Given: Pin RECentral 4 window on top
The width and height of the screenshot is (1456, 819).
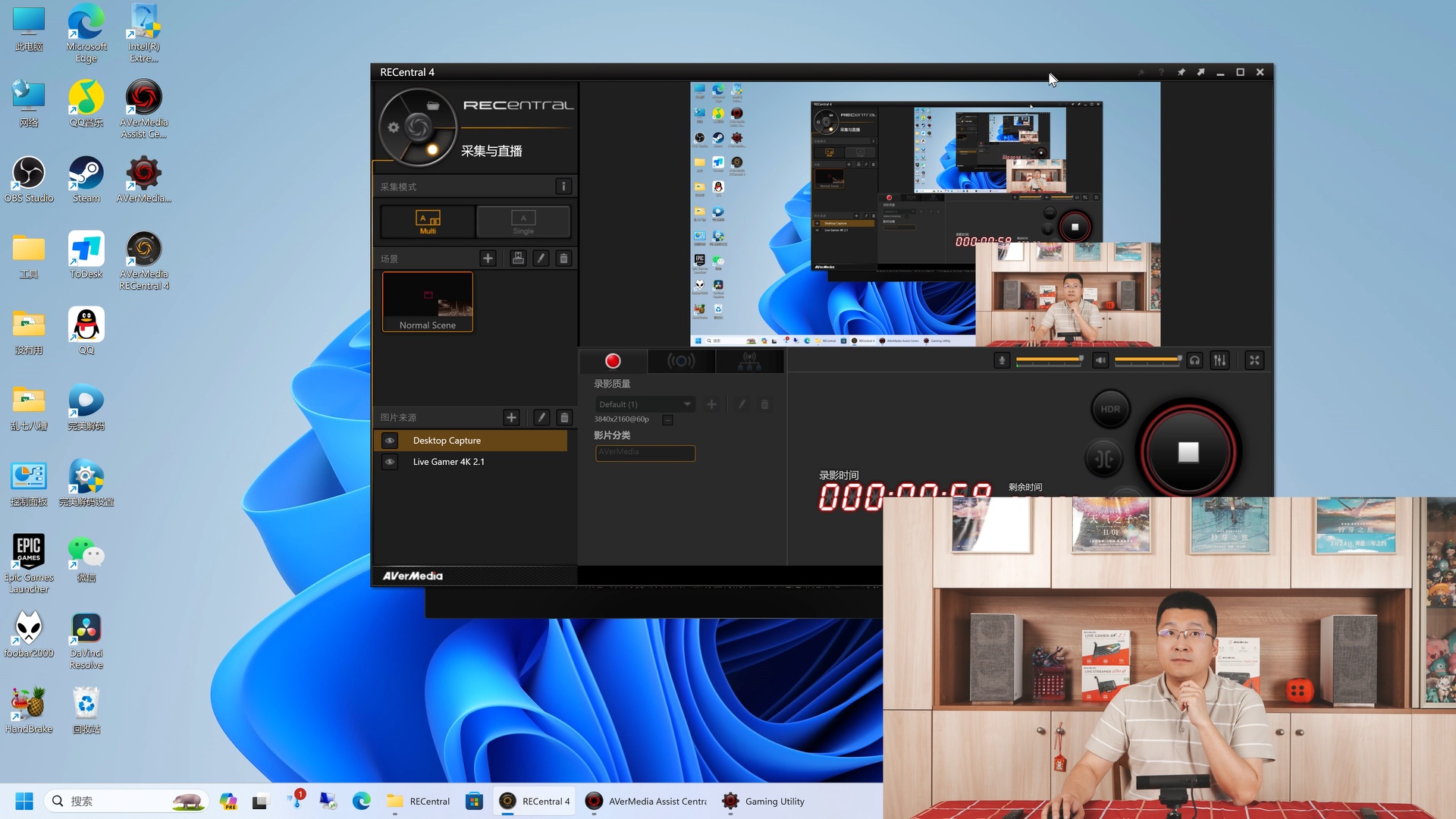Looking at the screenshot, I should (1181, 72).
